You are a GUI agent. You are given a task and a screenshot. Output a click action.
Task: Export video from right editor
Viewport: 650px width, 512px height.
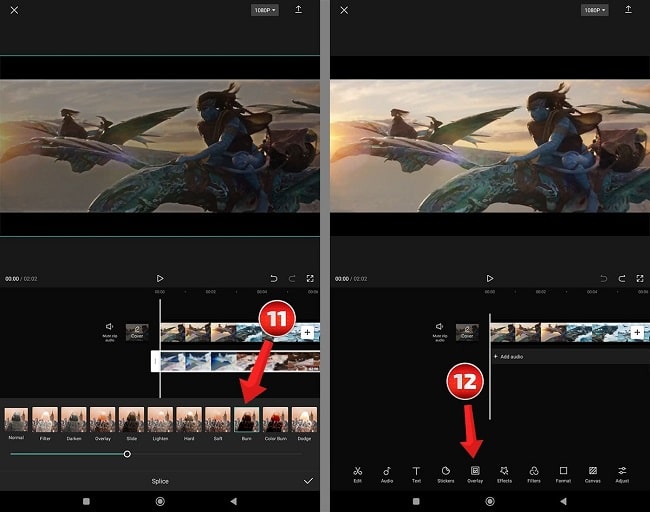(628, 10)
